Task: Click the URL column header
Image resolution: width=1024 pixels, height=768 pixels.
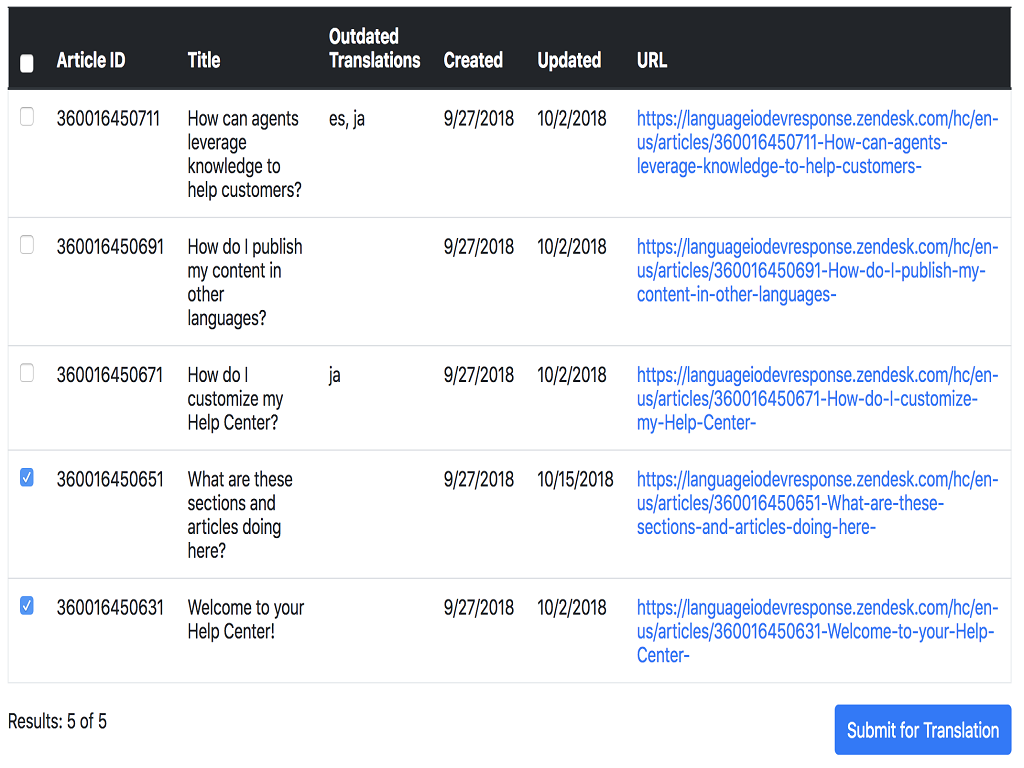Action: 652,60
